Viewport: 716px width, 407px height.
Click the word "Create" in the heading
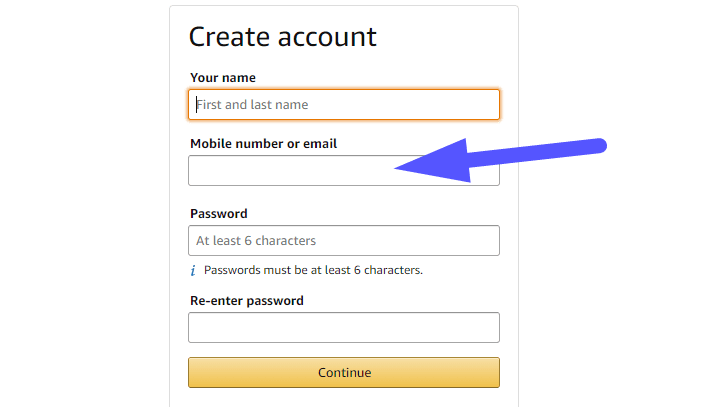click(229, 37)
